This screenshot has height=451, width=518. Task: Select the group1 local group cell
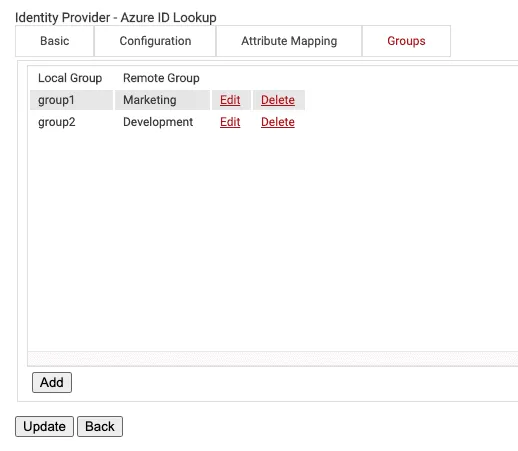(71, 100)
